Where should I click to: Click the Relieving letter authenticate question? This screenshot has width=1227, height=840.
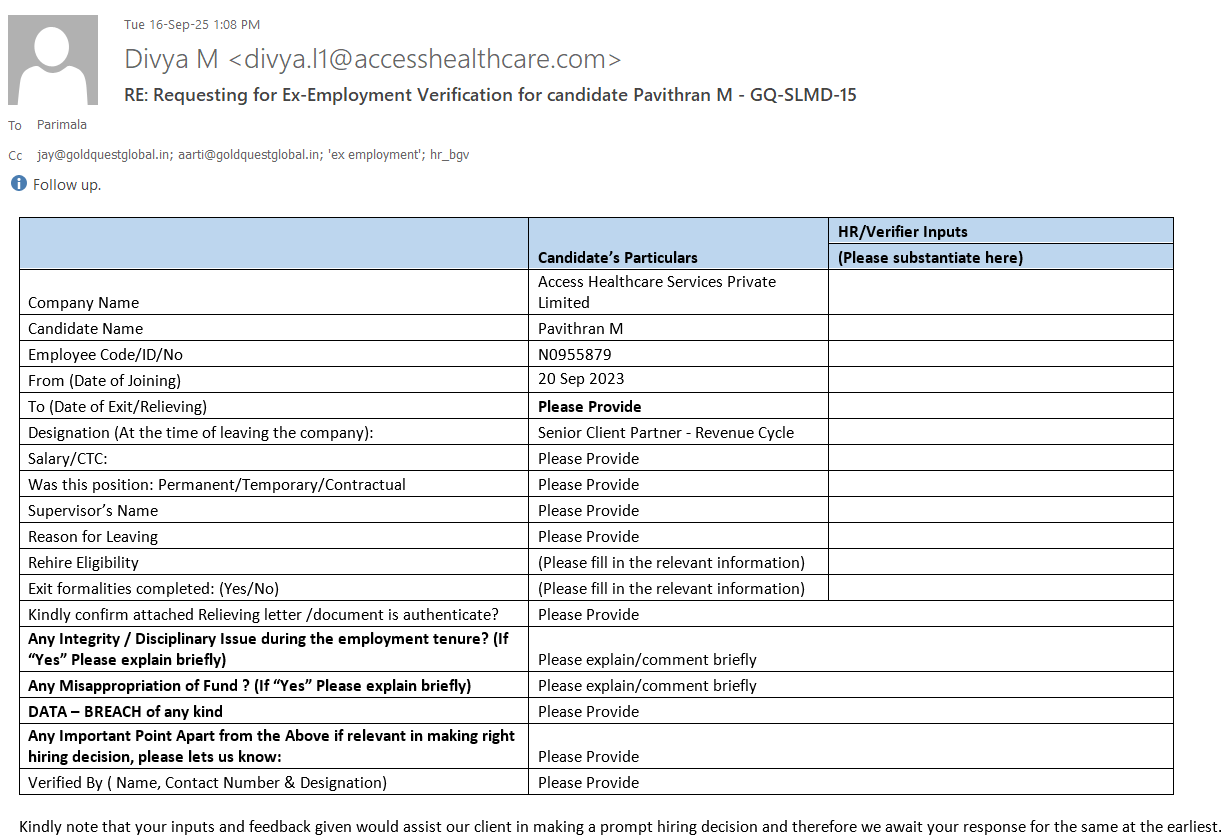[263, 614]
